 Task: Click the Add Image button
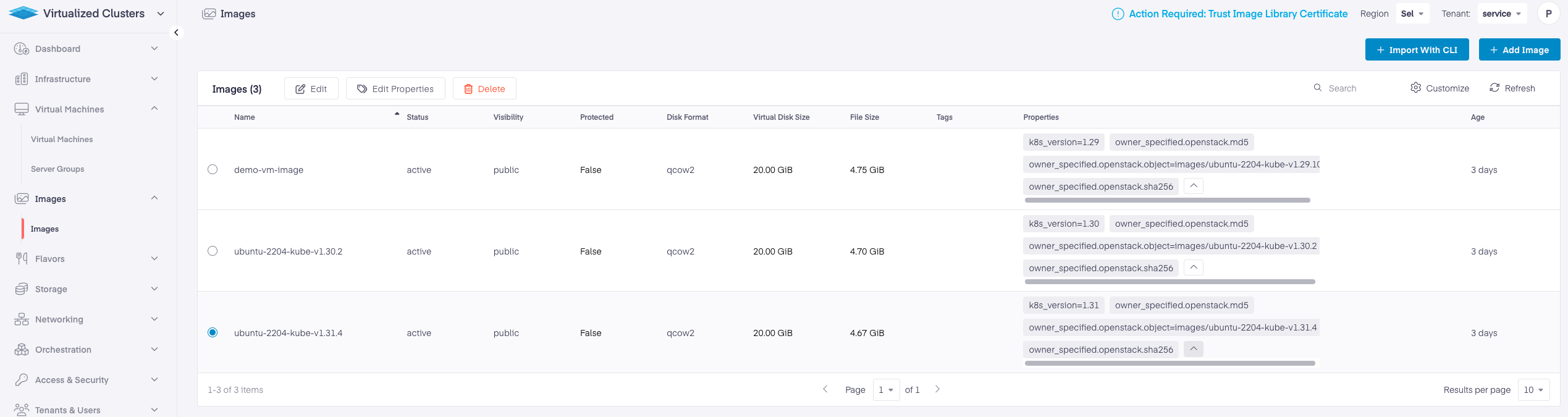pyautogui.click(x=1519, y=50)
